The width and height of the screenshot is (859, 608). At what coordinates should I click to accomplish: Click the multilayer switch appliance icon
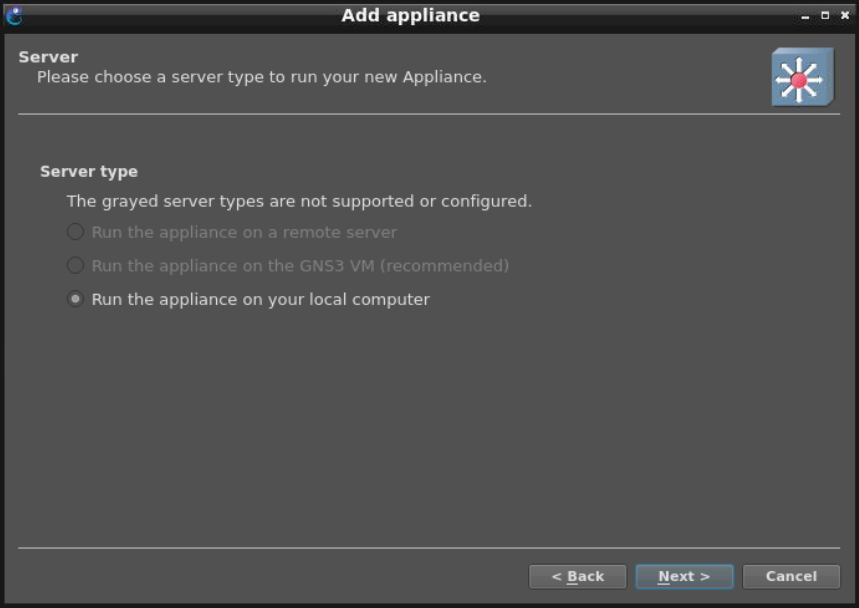[801, 78]
